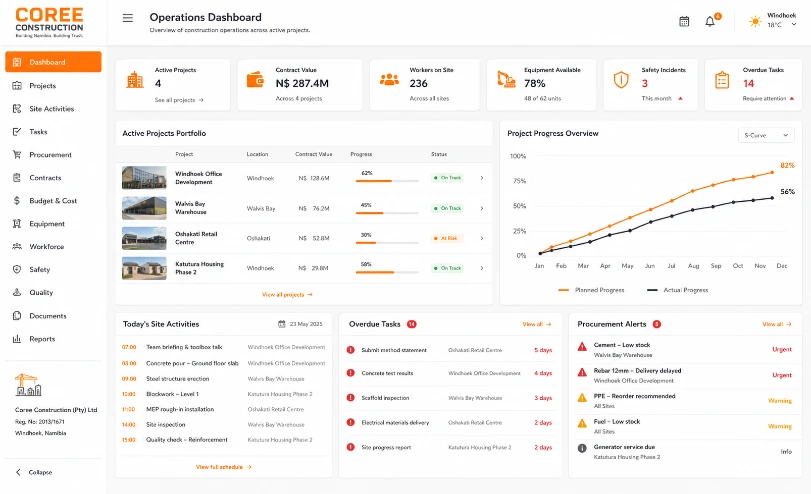Click the Contract Value wallet icon
811x494 pixels.
256,80
